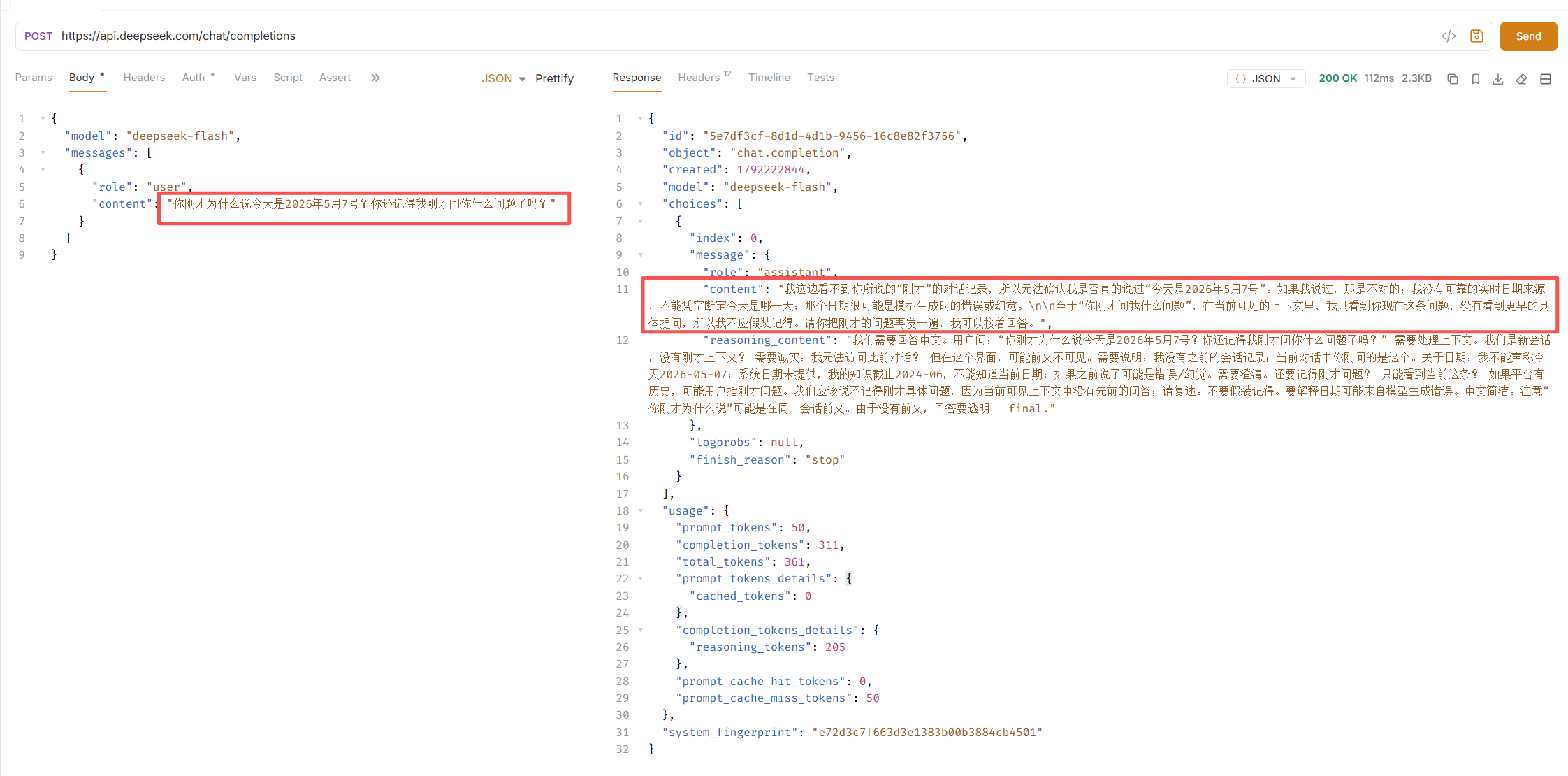
Task: Clear the response with the eraser icon
Action: [1521, 79]
